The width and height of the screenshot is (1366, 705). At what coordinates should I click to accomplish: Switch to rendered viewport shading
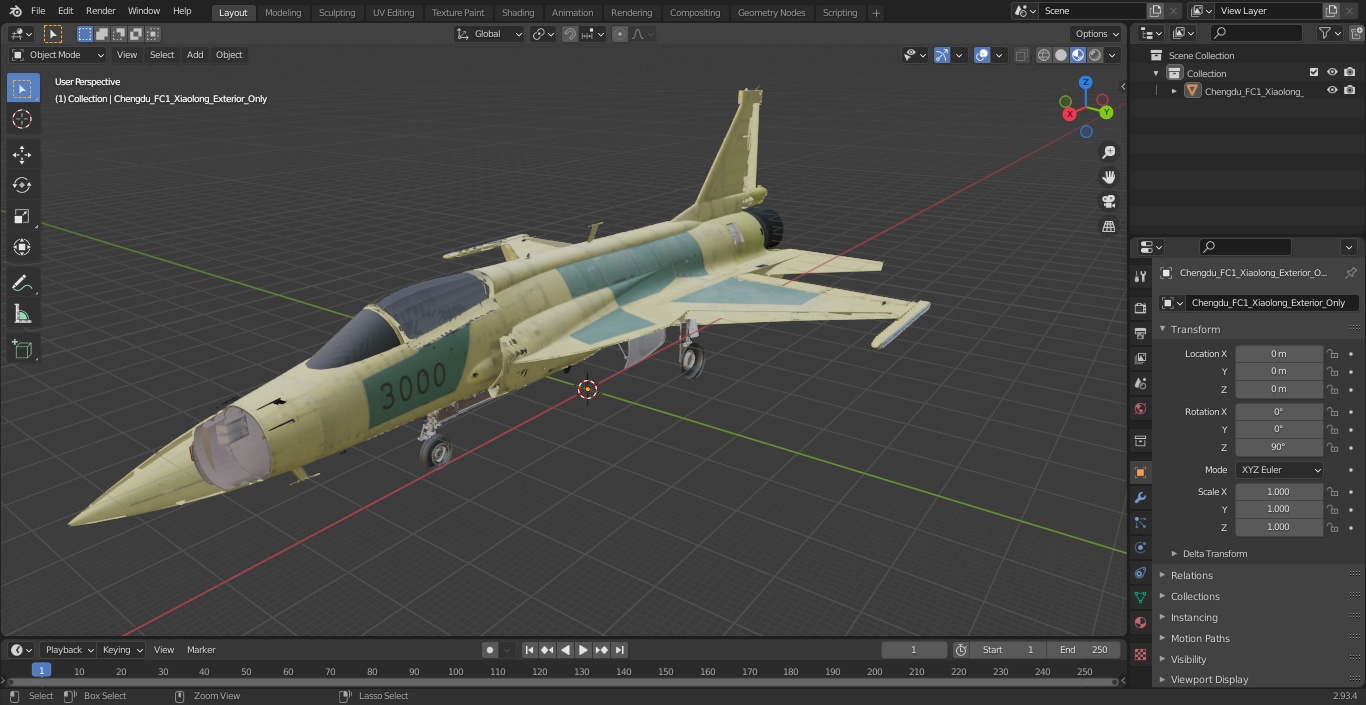point(1095,55)
